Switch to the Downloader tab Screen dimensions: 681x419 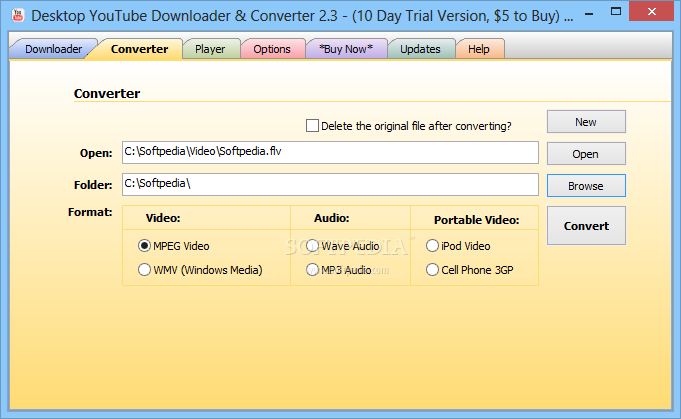pyautogui.click(x=53, y=49)
